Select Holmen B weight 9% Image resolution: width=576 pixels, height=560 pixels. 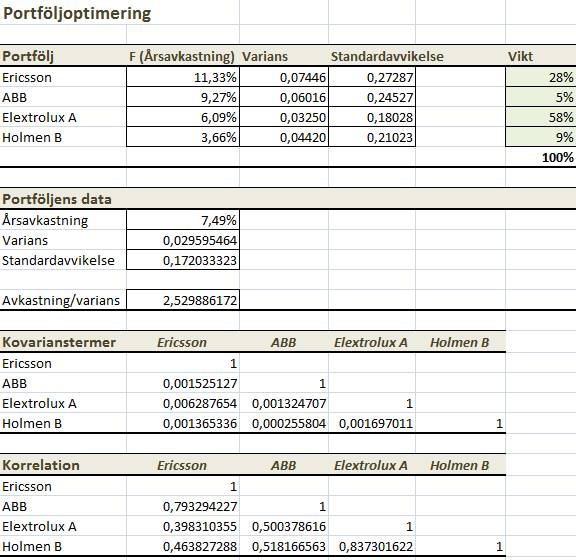(x=541, y=137)
